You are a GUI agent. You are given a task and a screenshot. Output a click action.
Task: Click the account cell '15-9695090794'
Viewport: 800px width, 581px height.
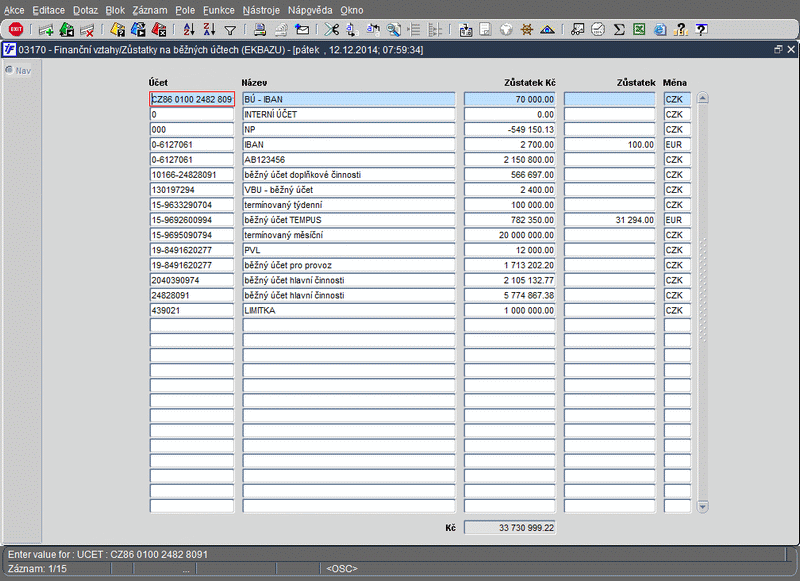click(192, 235)
